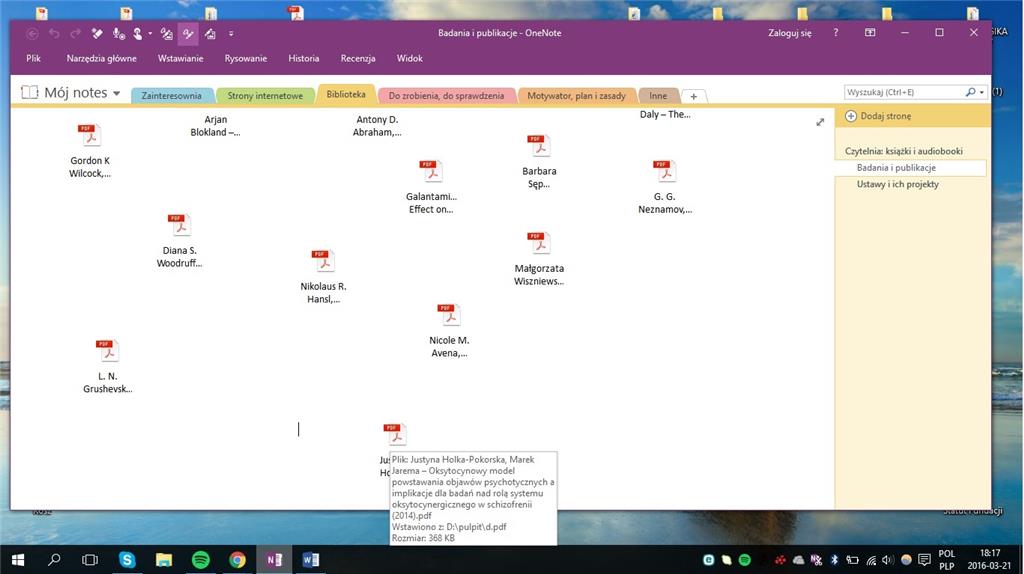Switch to the Do zrobienia, do sprawdzenia tab
The width and height of the screenshot is (1024, 574).
tap(446, 95)
